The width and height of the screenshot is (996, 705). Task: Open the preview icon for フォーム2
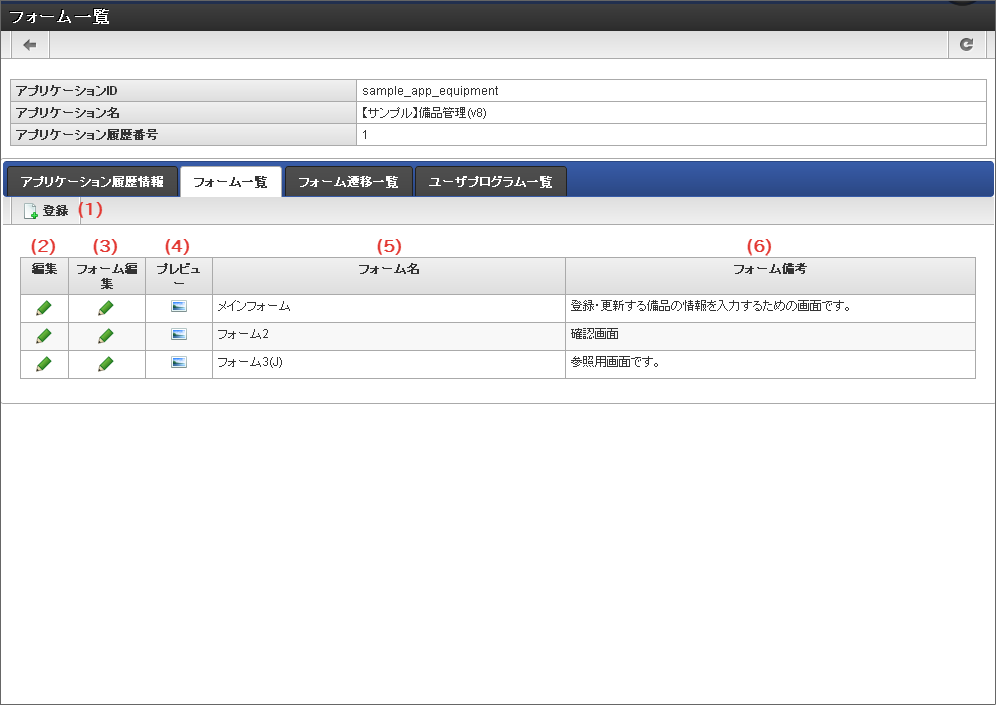pos(178,335)
